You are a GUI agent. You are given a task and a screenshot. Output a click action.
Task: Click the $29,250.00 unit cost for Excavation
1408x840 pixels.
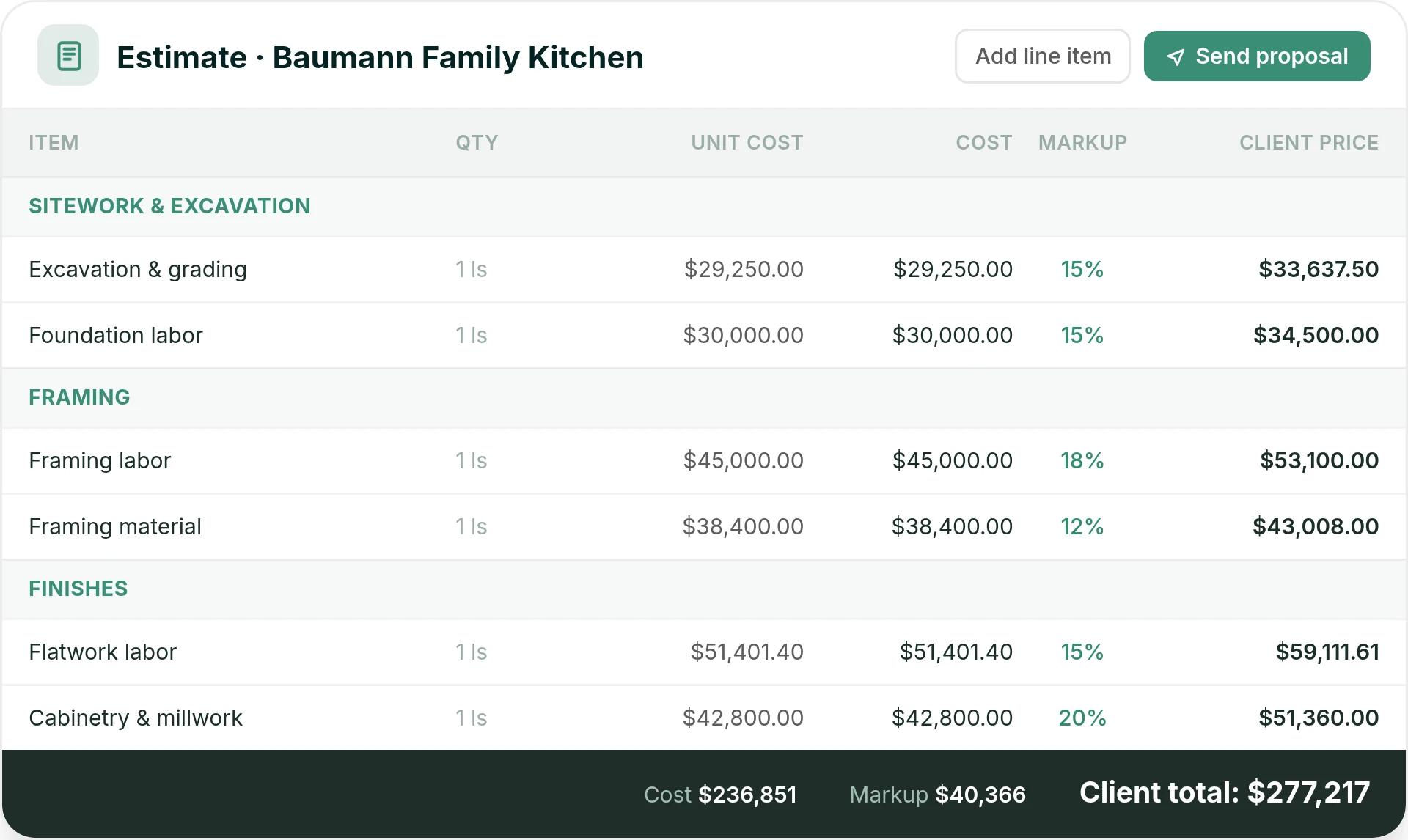744,269
